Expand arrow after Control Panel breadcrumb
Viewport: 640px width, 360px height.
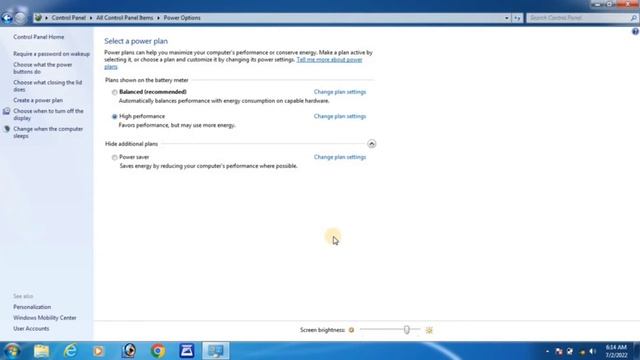click(91, 18)
